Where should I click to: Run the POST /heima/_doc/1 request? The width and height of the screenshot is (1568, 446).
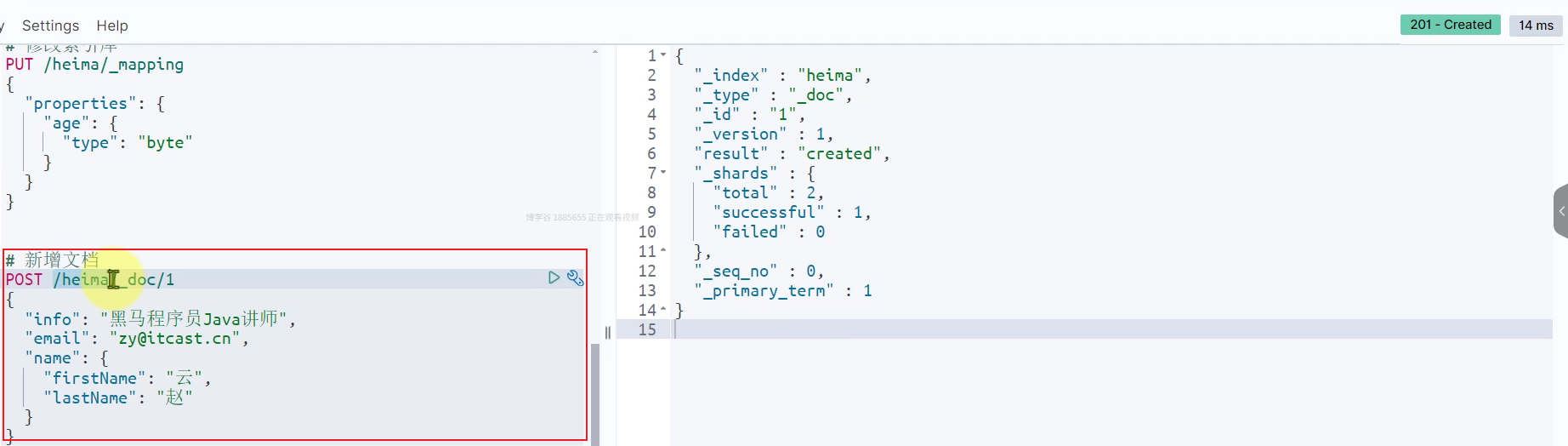[x=554, y=277]
